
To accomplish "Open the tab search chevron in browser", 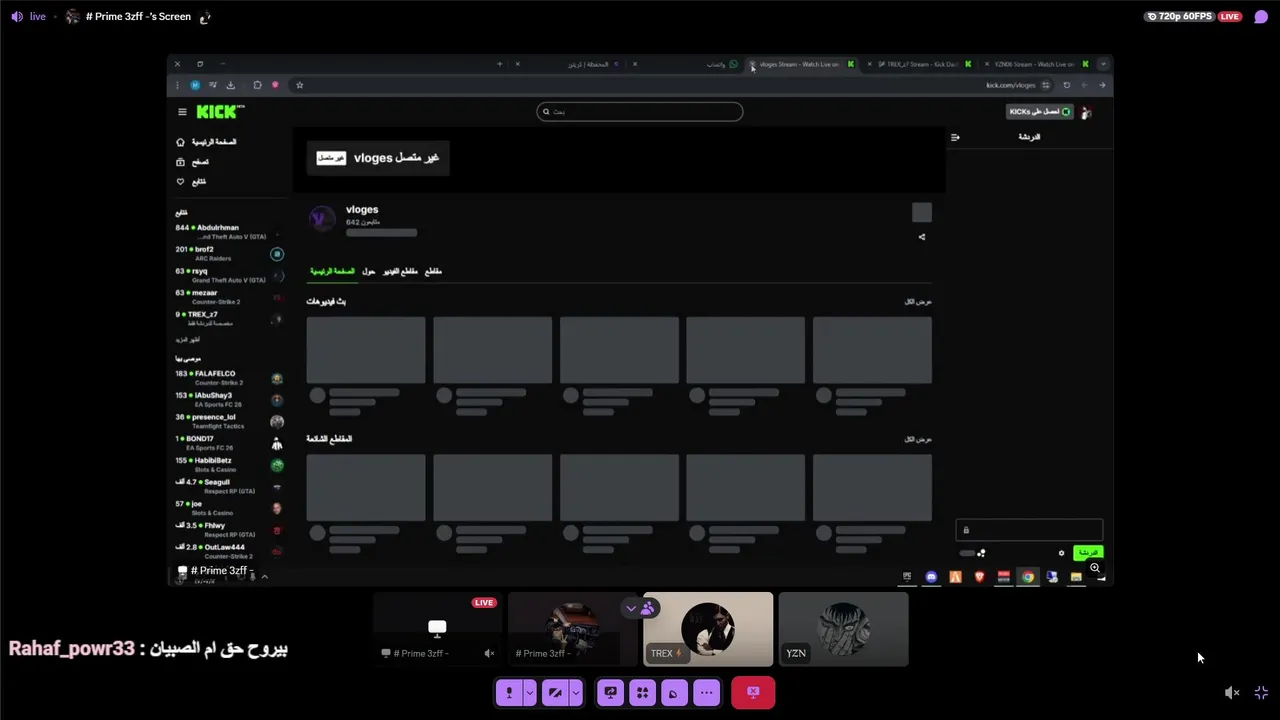I will tap(1103, 64).
